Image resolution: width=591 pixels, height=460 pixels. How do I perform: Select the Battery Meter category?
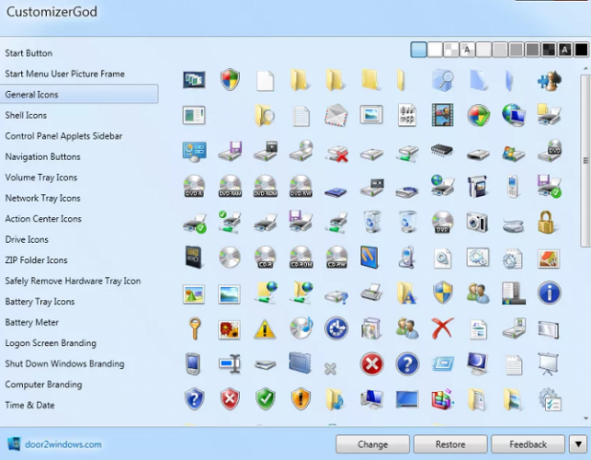click(x=32, y=322)
